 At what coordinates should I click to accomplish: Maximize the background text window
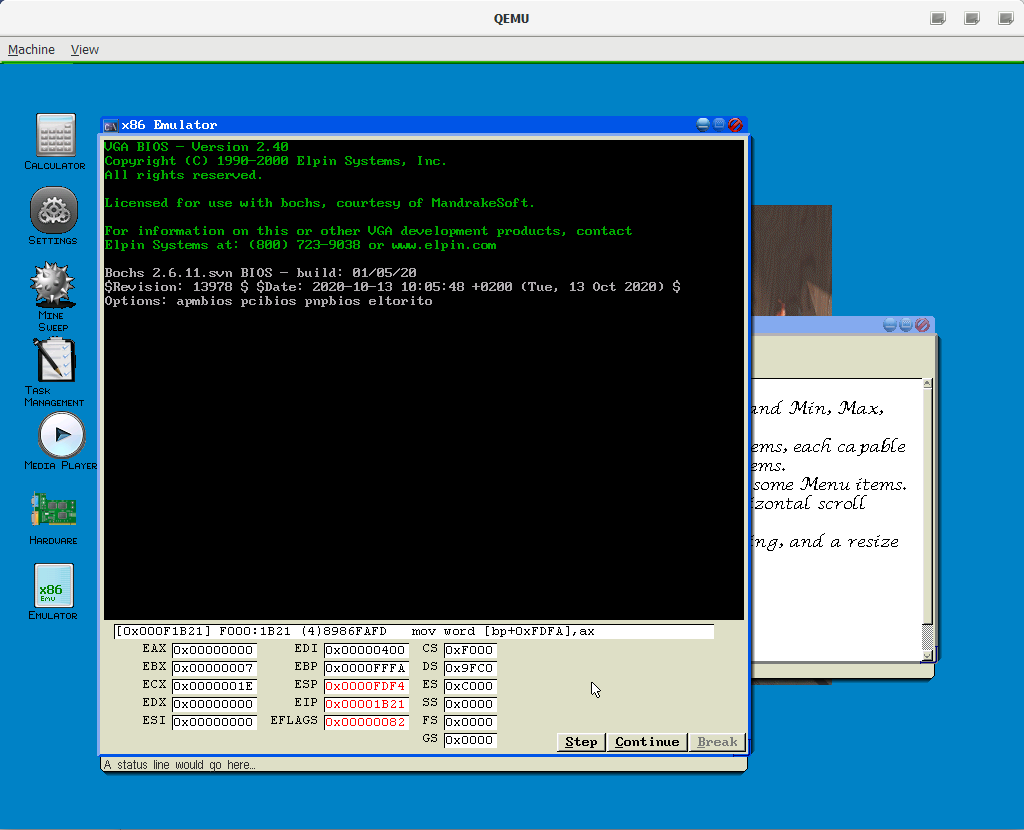click(906, 325)
